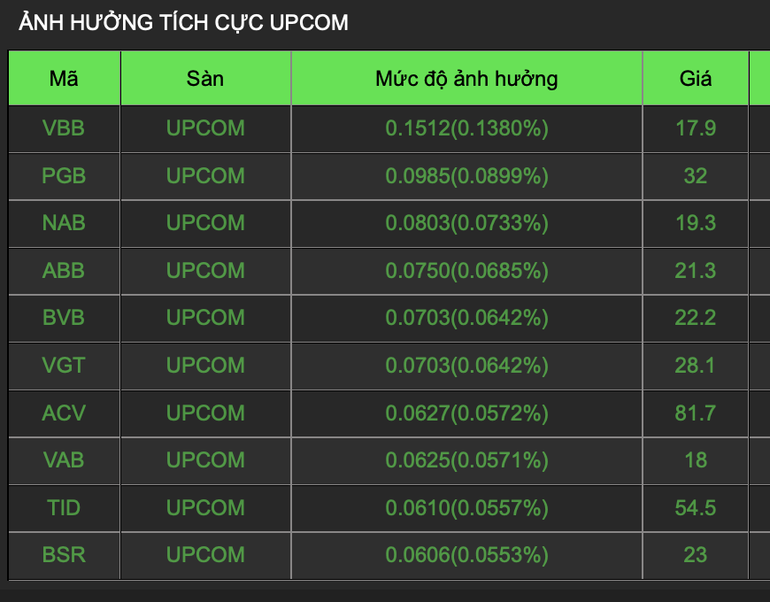Viewport: 770px width, 602px height.
Task: Select ACV price cell 81.7
Action: tap(695, 413)
